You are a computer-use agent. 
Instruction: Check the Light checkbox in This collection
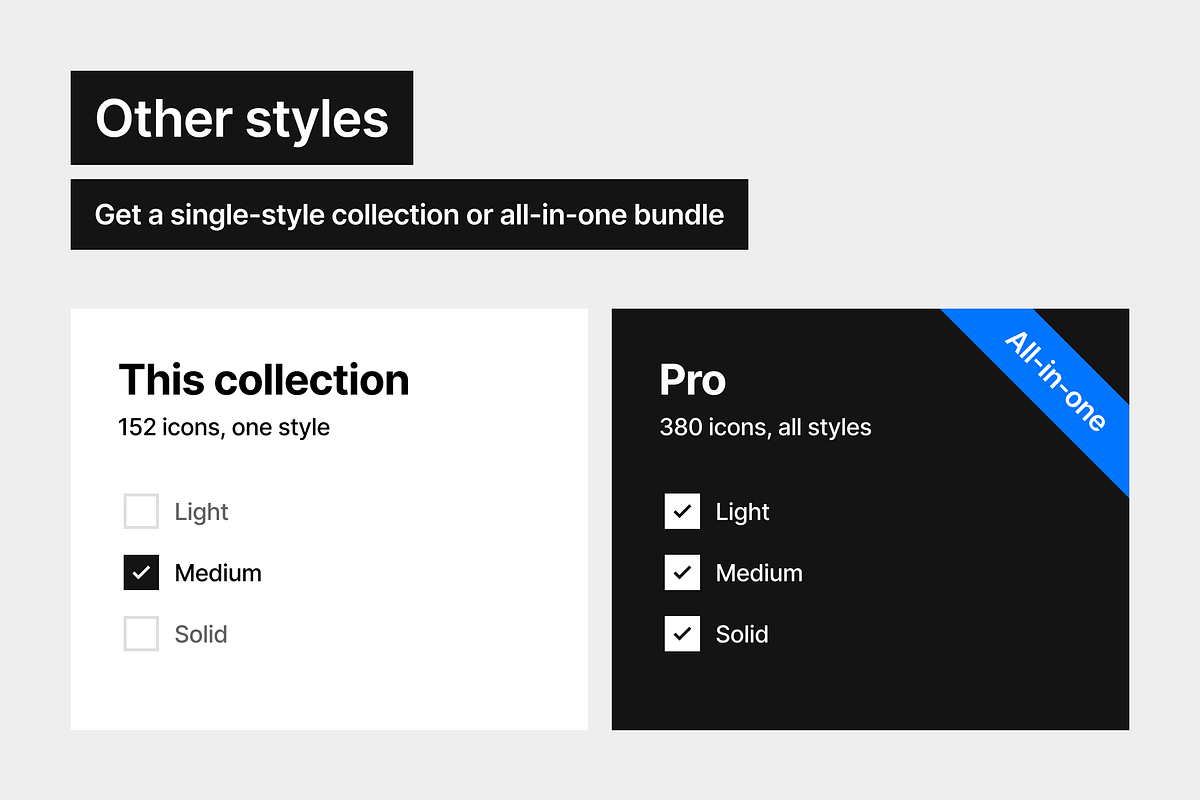141,512
